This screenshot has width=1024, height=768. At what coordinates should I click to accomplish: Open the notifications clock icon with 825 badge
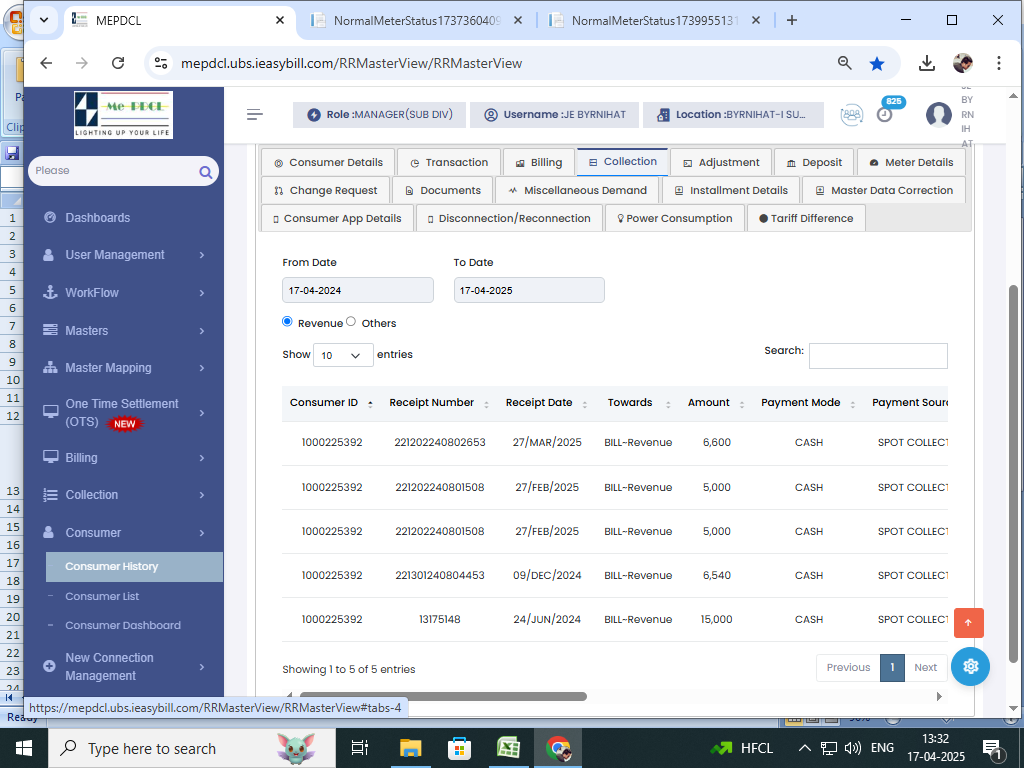pos(885,114)
